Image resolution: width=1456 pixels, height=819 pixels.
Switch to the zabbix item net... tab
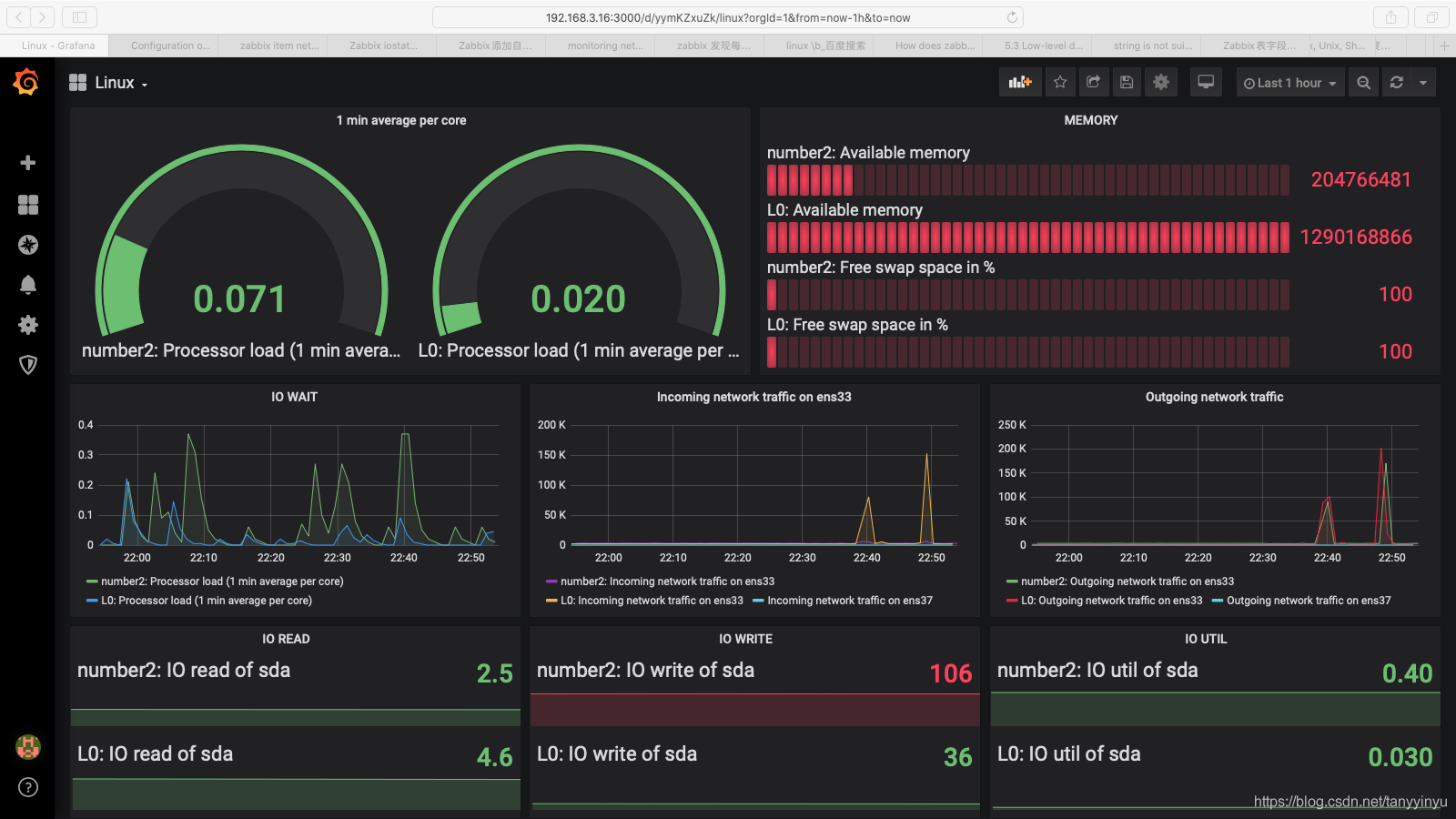click(x=273, y=45)
